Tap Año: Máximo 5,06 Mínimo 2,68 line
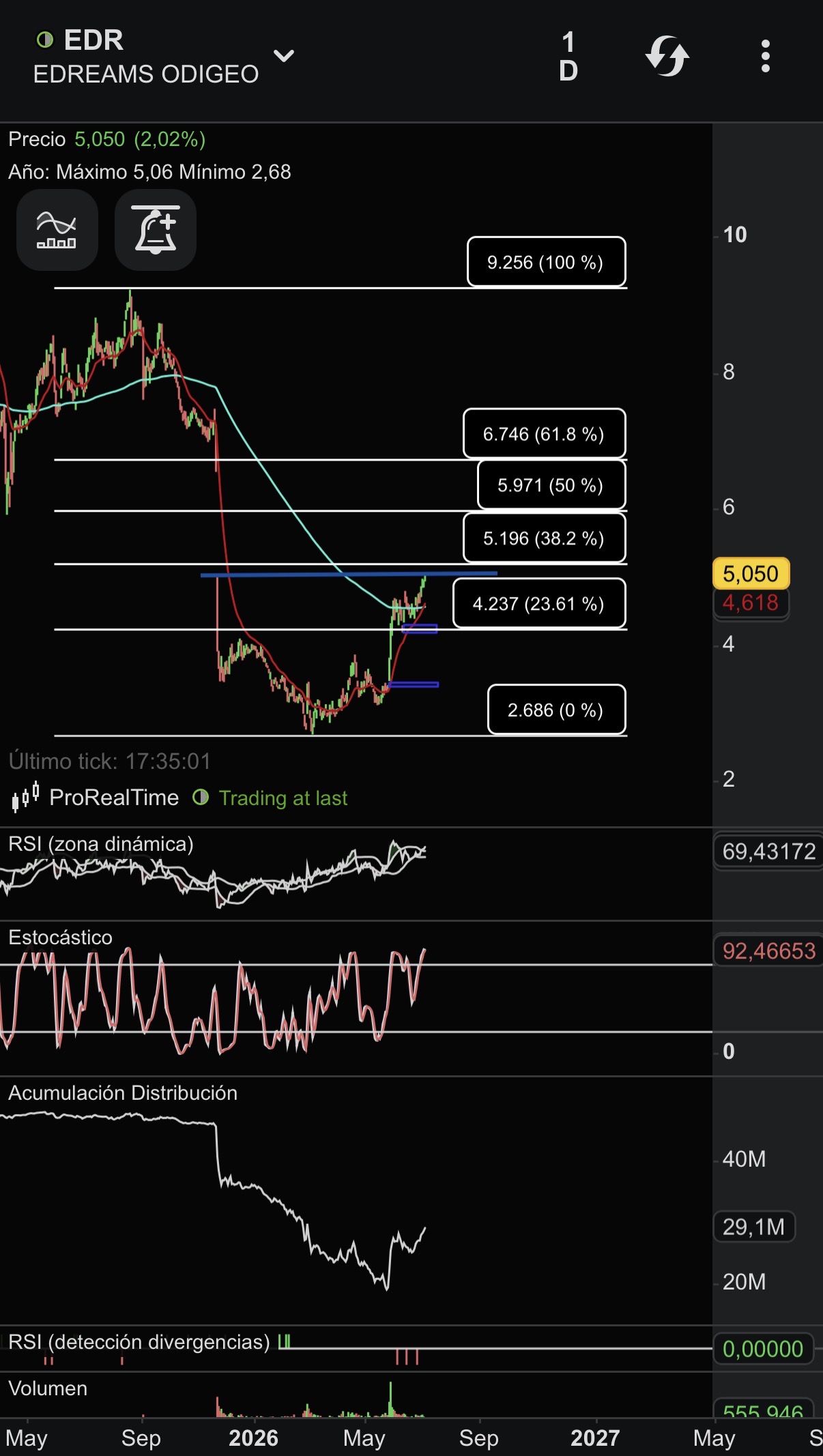 [149, 172]
